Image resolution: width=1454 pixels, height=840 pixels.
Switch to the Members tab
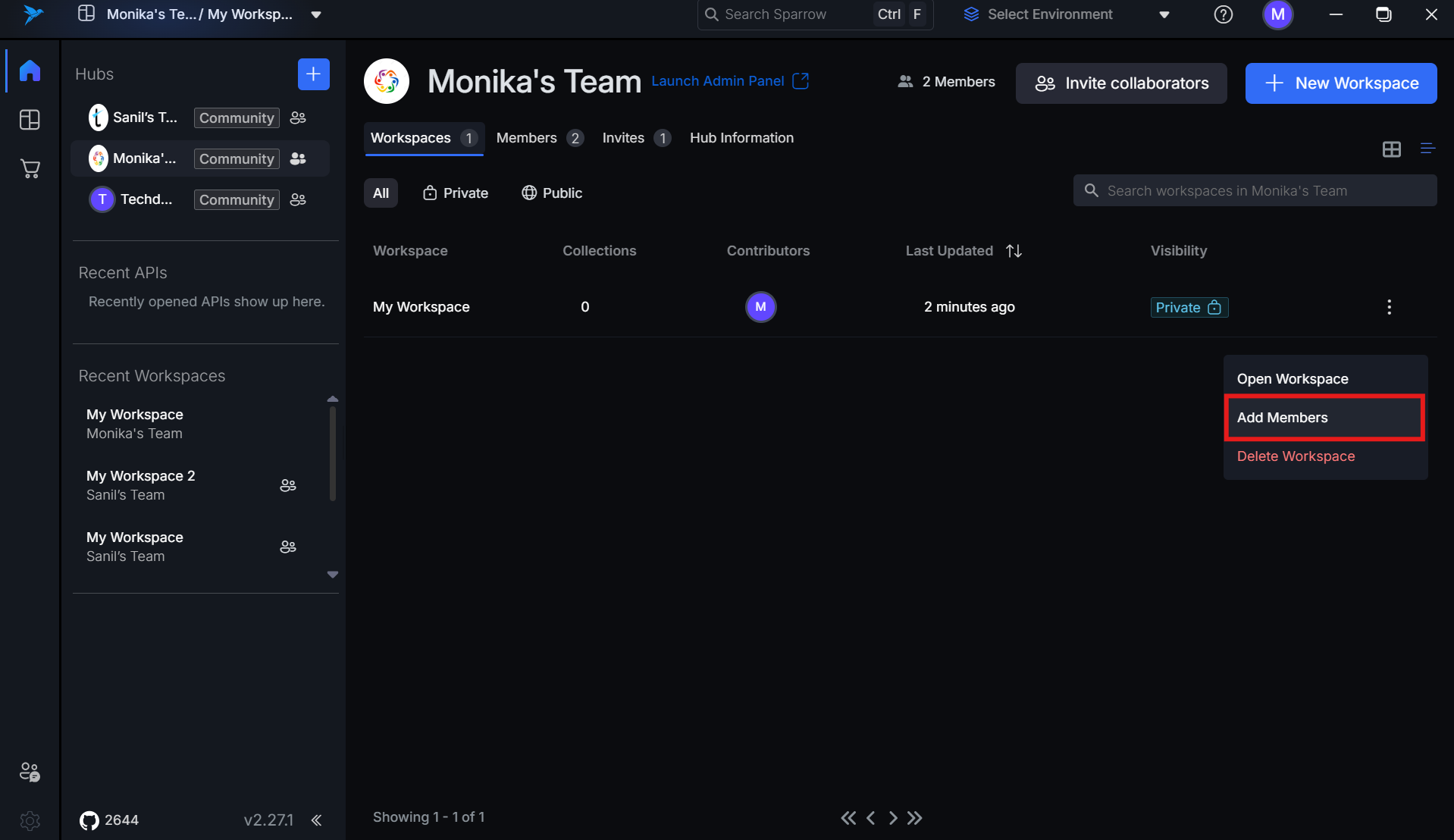click(x=540, y=138)
